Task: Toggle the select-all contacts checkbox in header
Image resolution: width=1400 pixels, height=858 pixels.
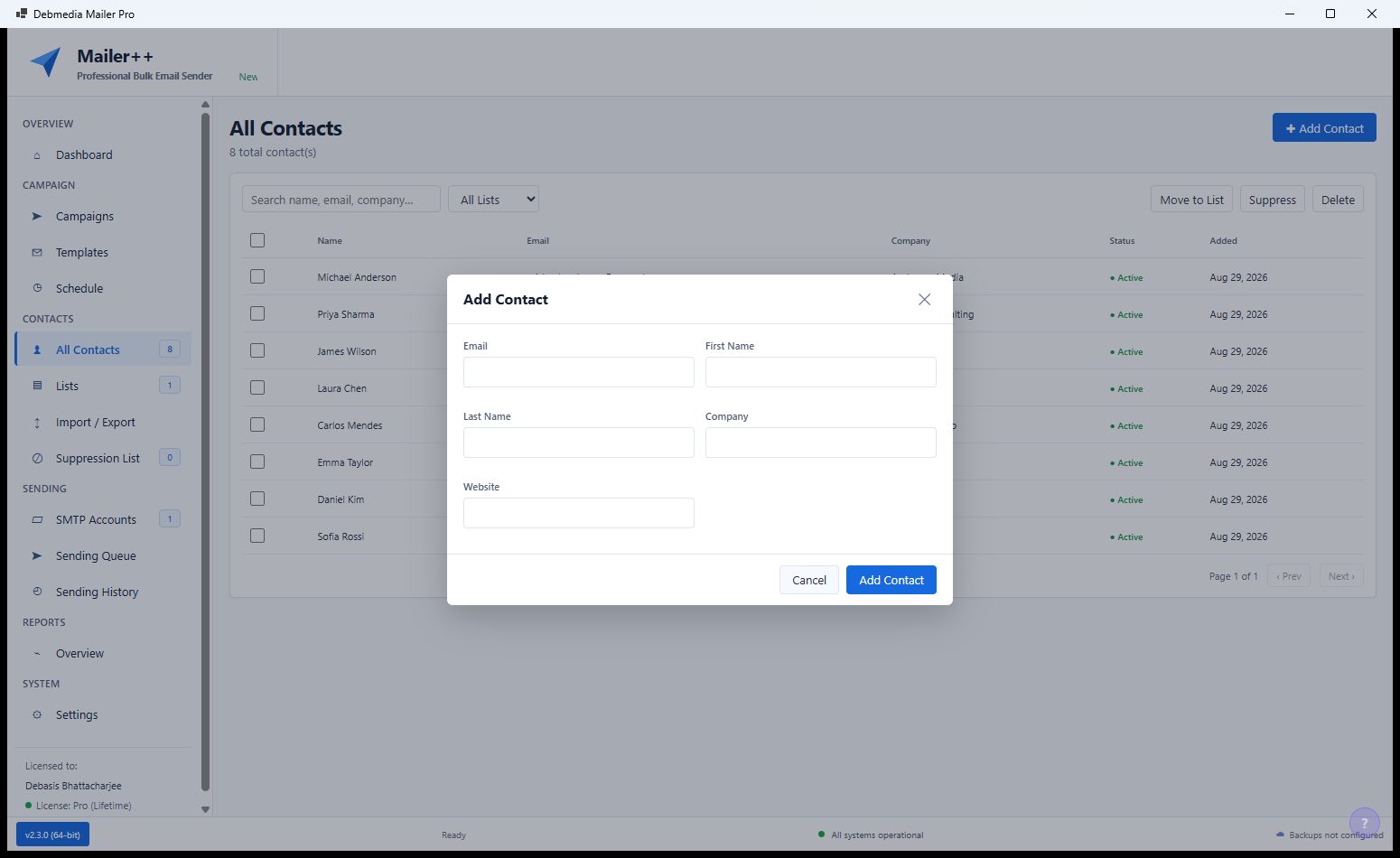Action: [257, 240]
